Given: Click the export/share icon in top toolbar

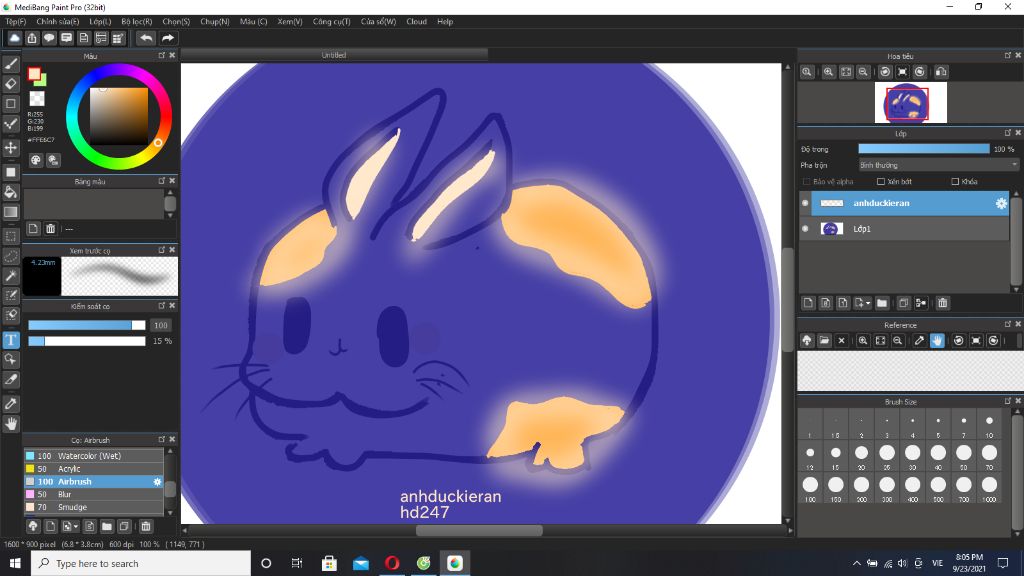Looking at the screenshot, I should pos(32,39).
